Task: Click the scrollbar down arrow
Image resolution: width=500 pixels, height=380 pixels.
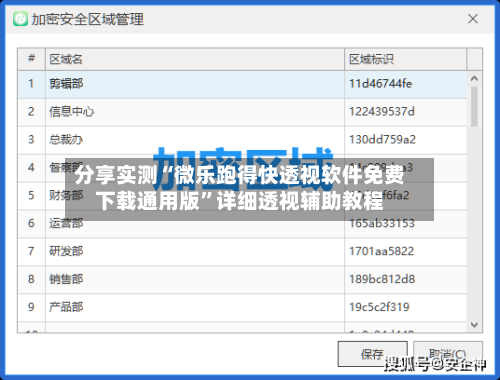Action: click(x=474, y=324)
